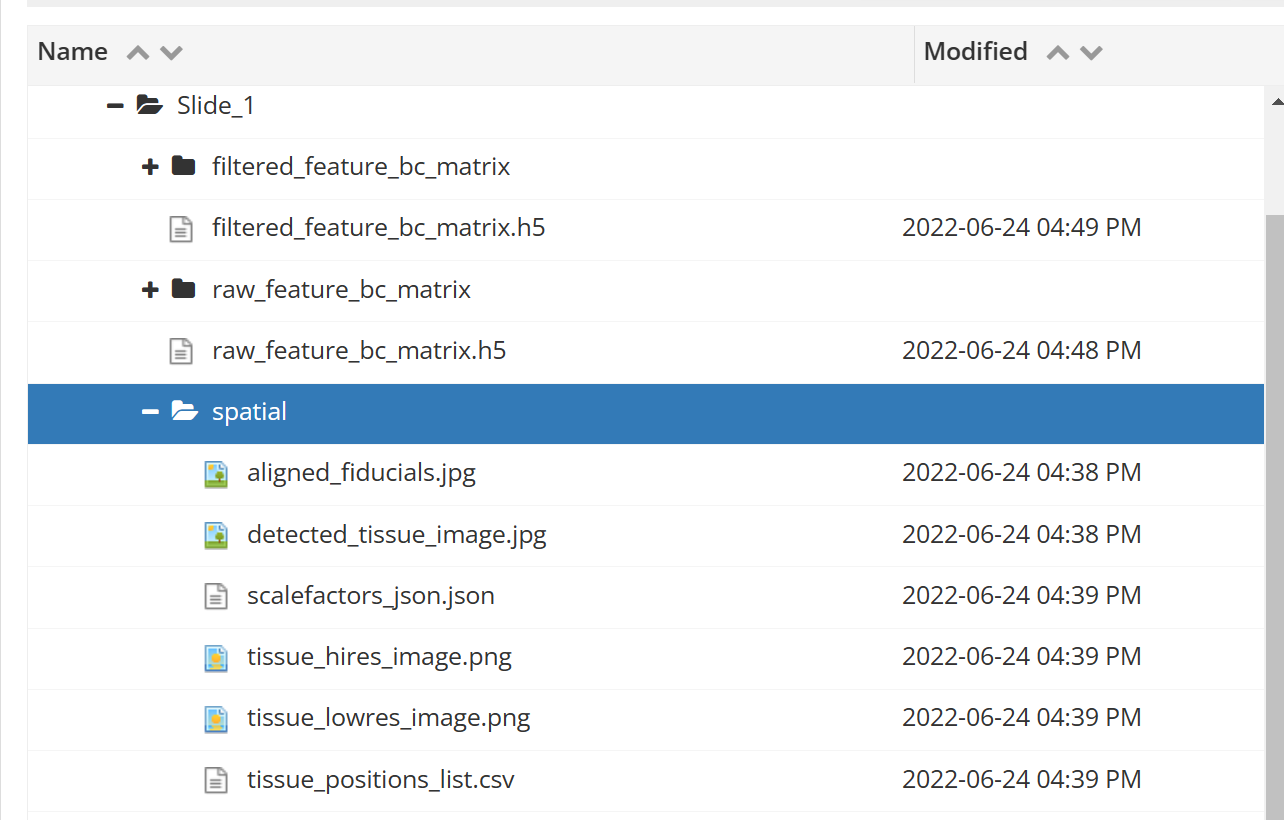This screenshot has width=1284, height=820.
Task: Sort Modified column ascending
Action: point(1057,53)
